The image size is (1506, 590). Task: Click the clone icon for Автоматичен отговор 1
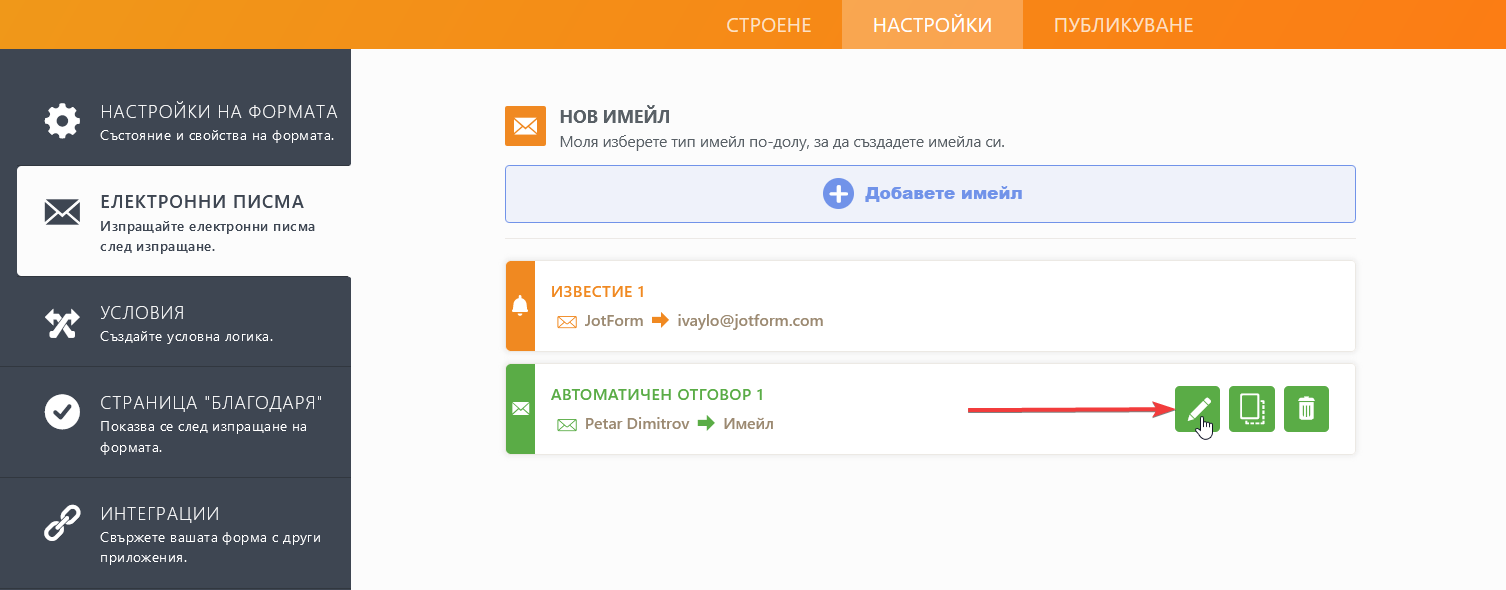coord(1252,409)
